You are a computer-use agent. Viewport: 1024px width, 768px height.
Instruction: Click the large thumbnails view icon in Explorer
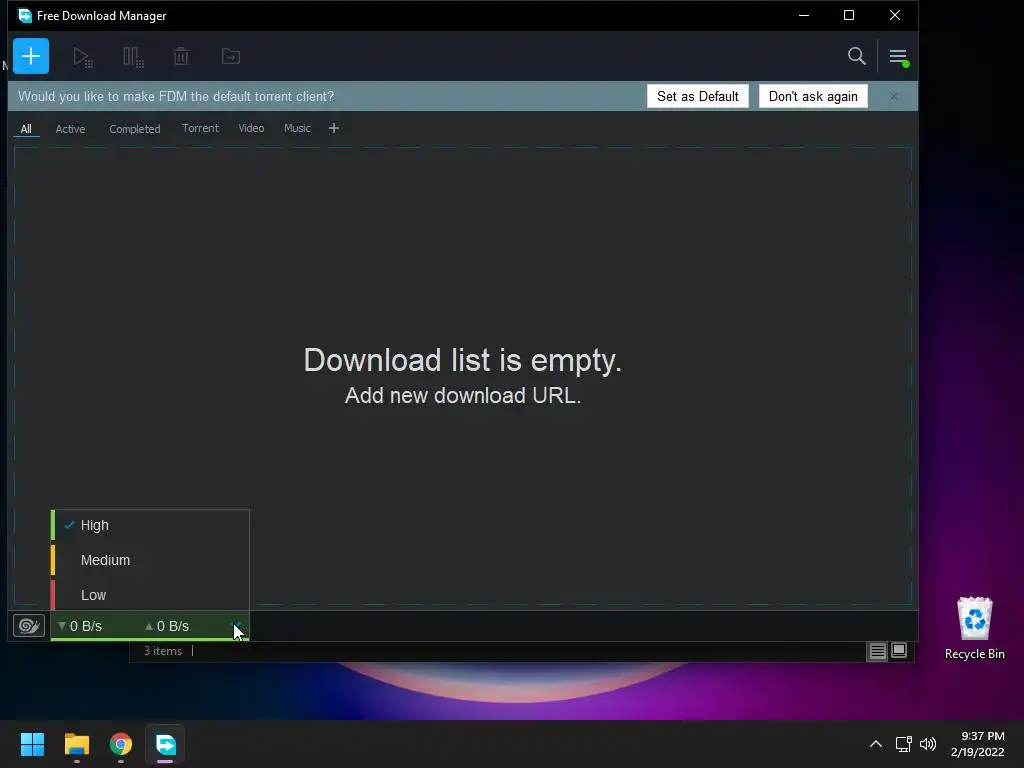(899, 650)
